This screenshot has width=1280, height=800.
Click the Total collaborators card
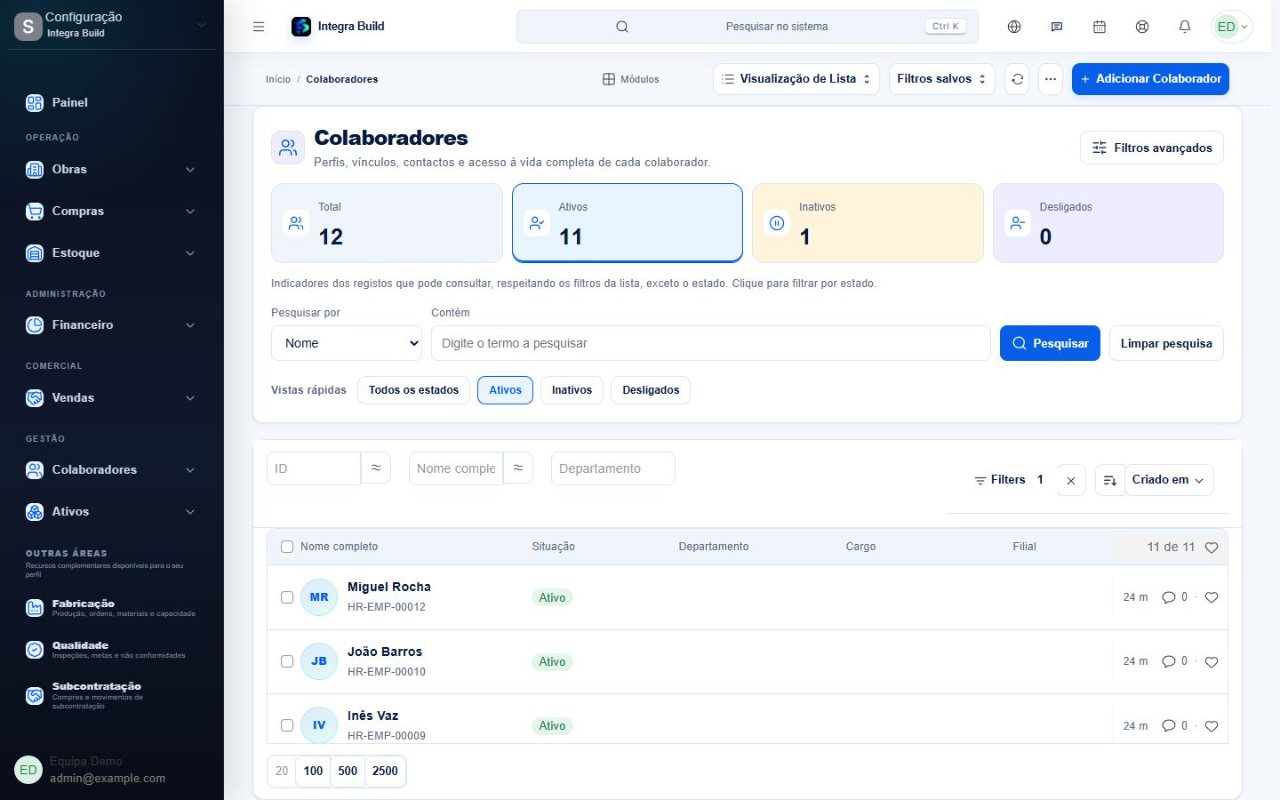tap(387, 223)
